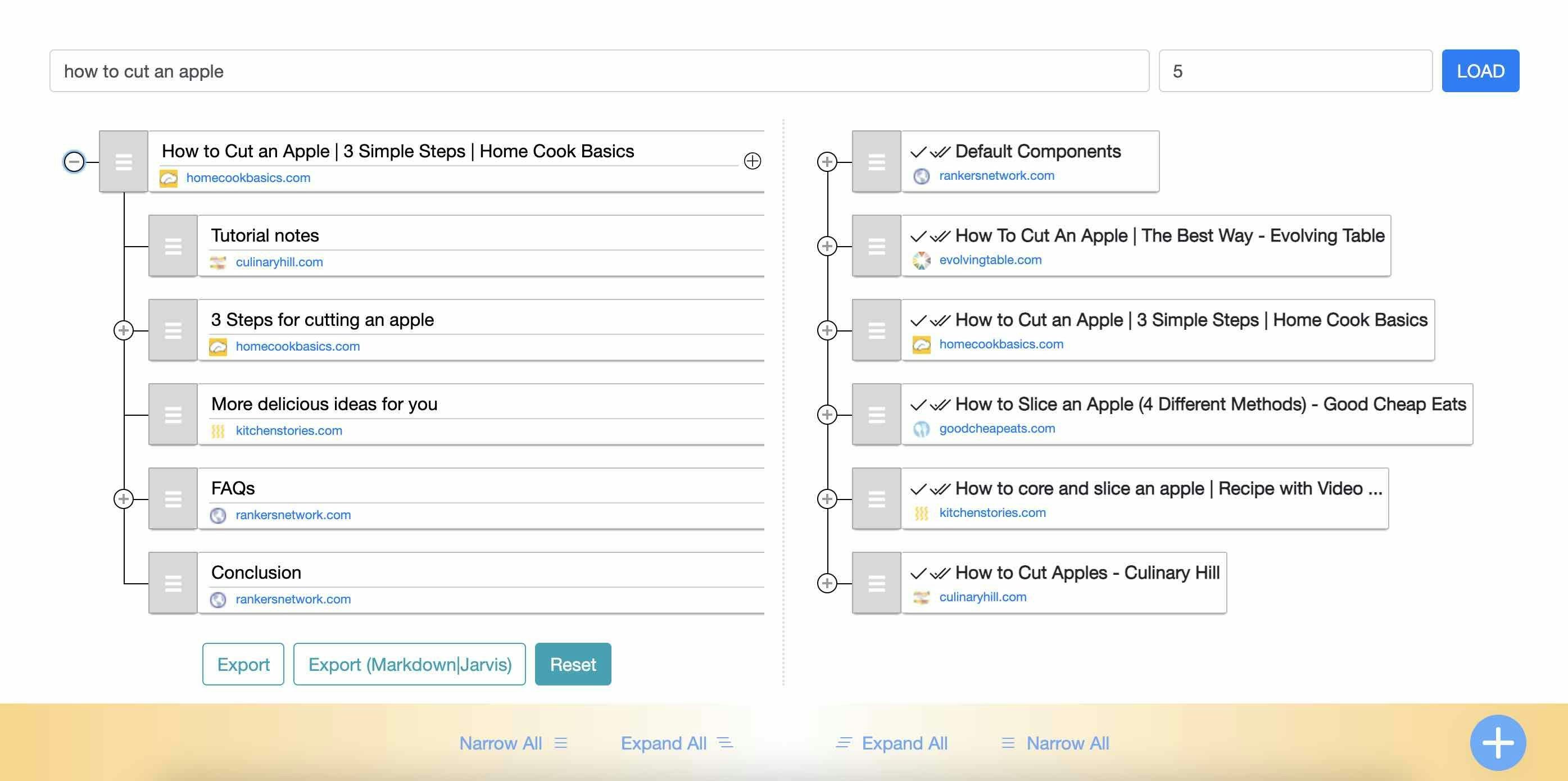
Task: Click the floating plus button at bottom right
Action: pos(1497,742)
